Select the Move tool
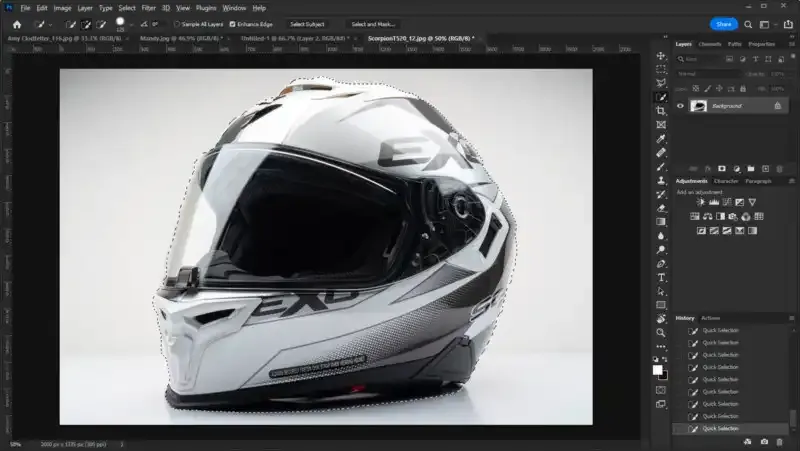 point(661,56)
